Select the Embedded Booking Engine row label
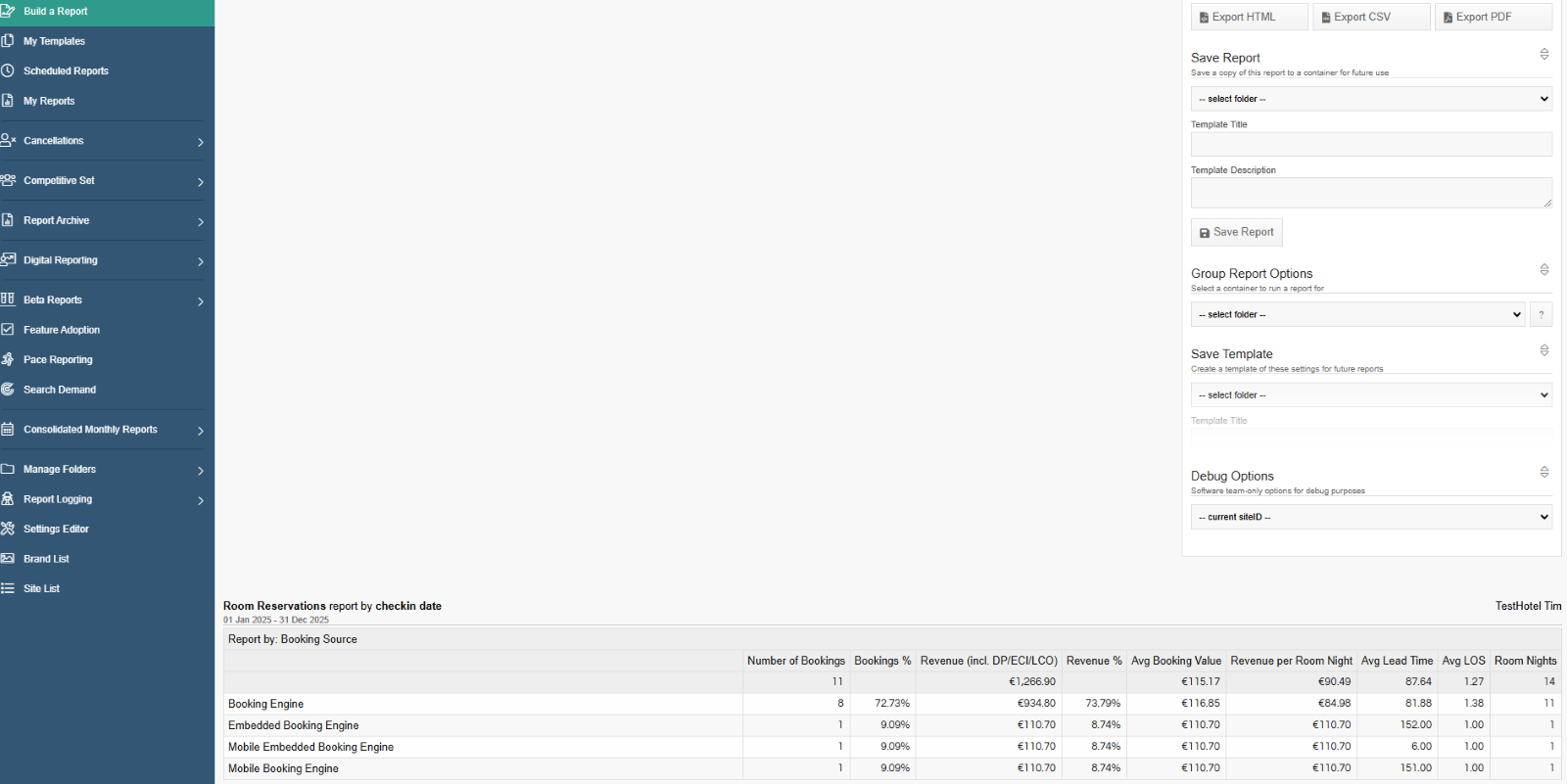 (294, 725)
